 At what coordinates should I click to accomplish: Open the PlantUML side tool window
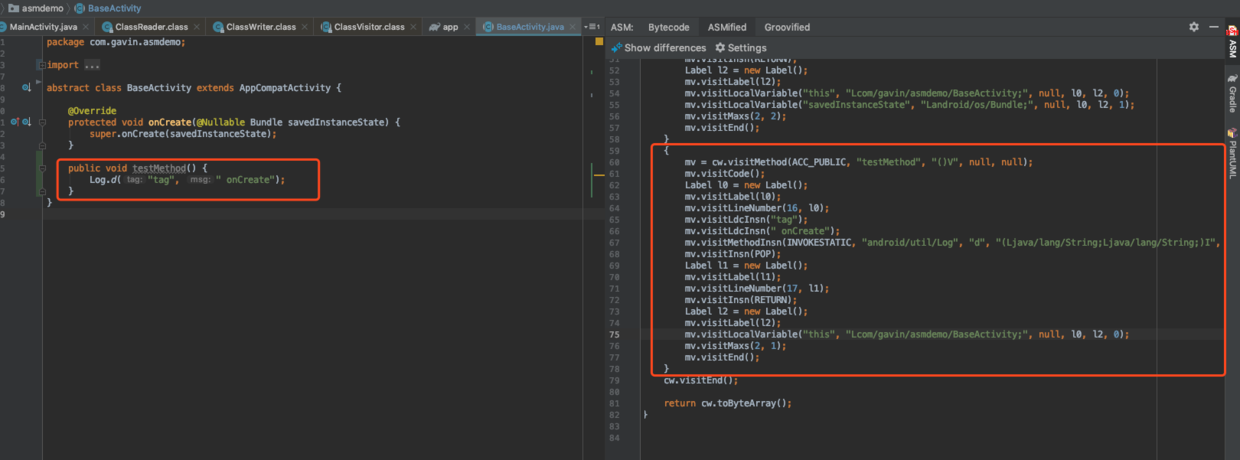[1231, 154]
